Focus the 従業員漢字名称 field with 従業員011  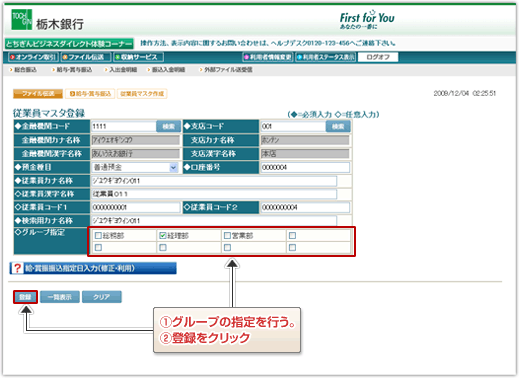click(214, 194)
